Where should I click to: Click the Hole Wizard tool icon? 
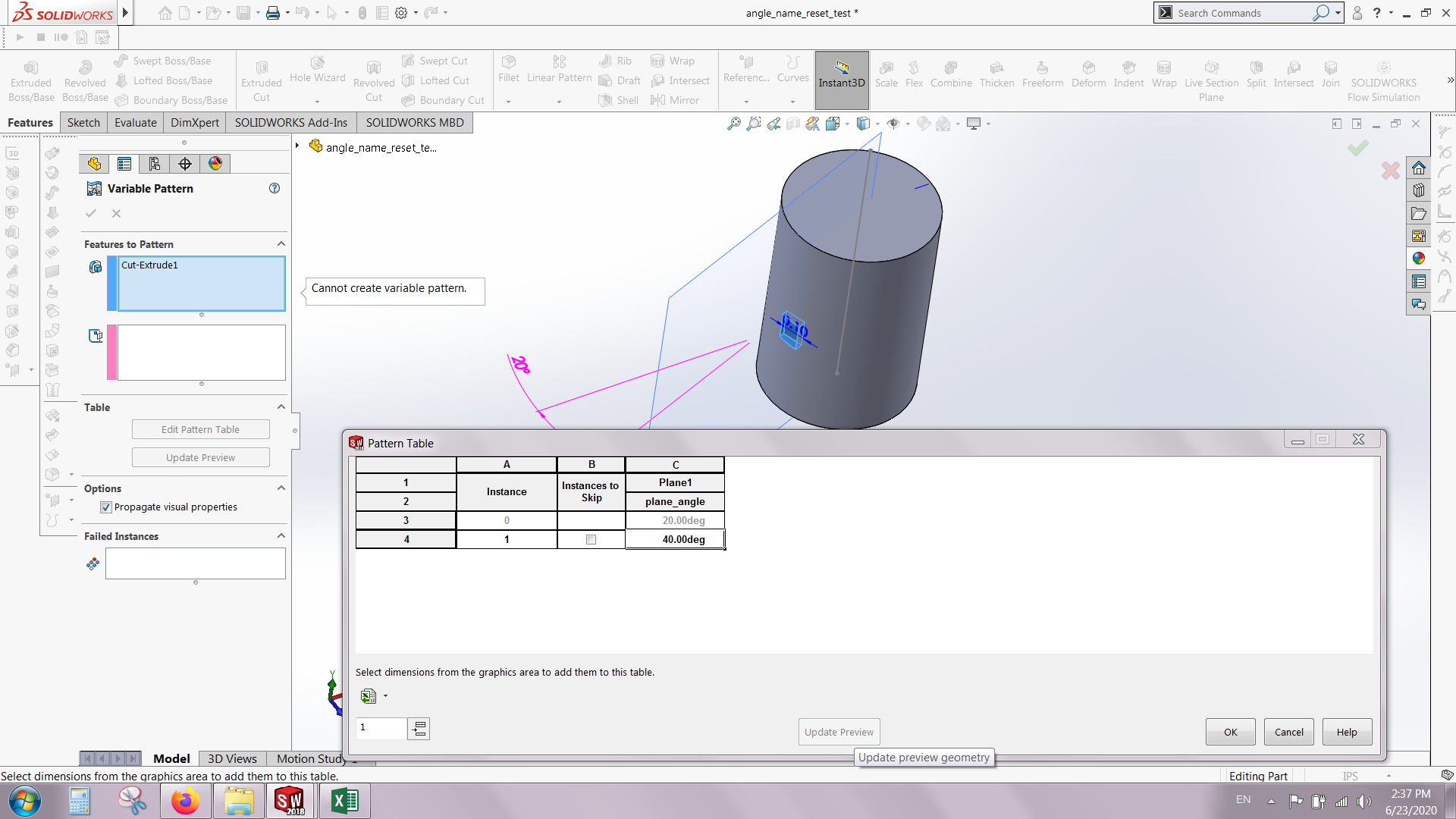[x=316, y=61]
